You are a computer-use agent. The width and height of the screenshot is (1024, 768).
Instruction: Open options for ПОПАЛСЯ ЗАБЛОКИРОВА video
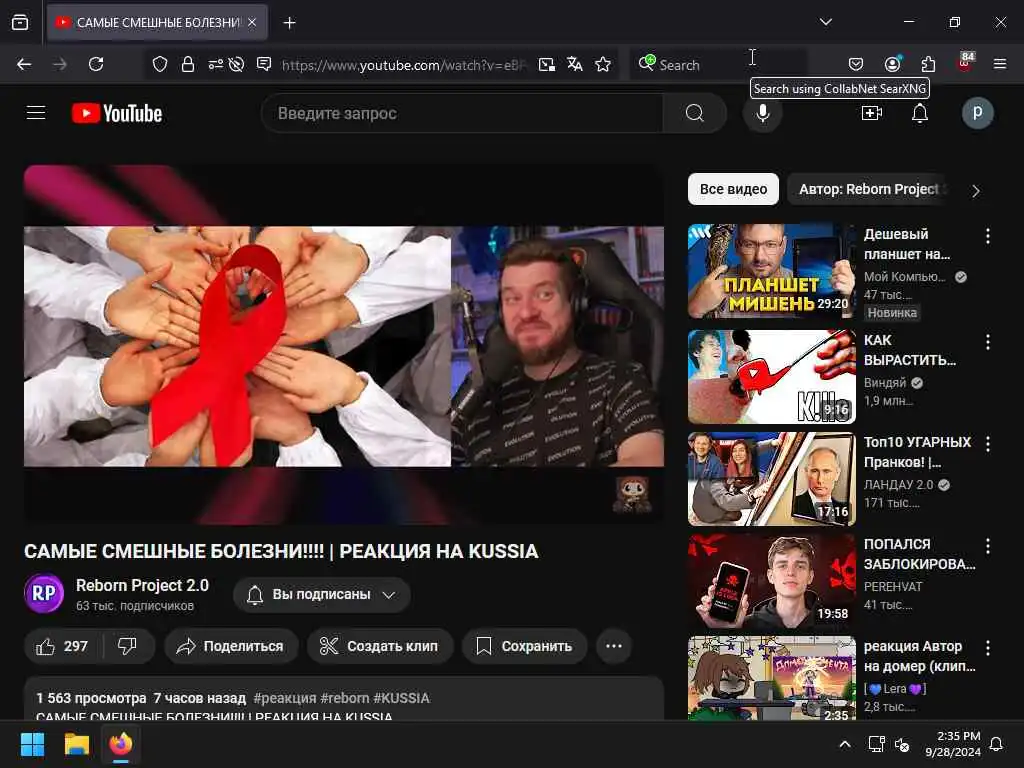coord(987,546)
